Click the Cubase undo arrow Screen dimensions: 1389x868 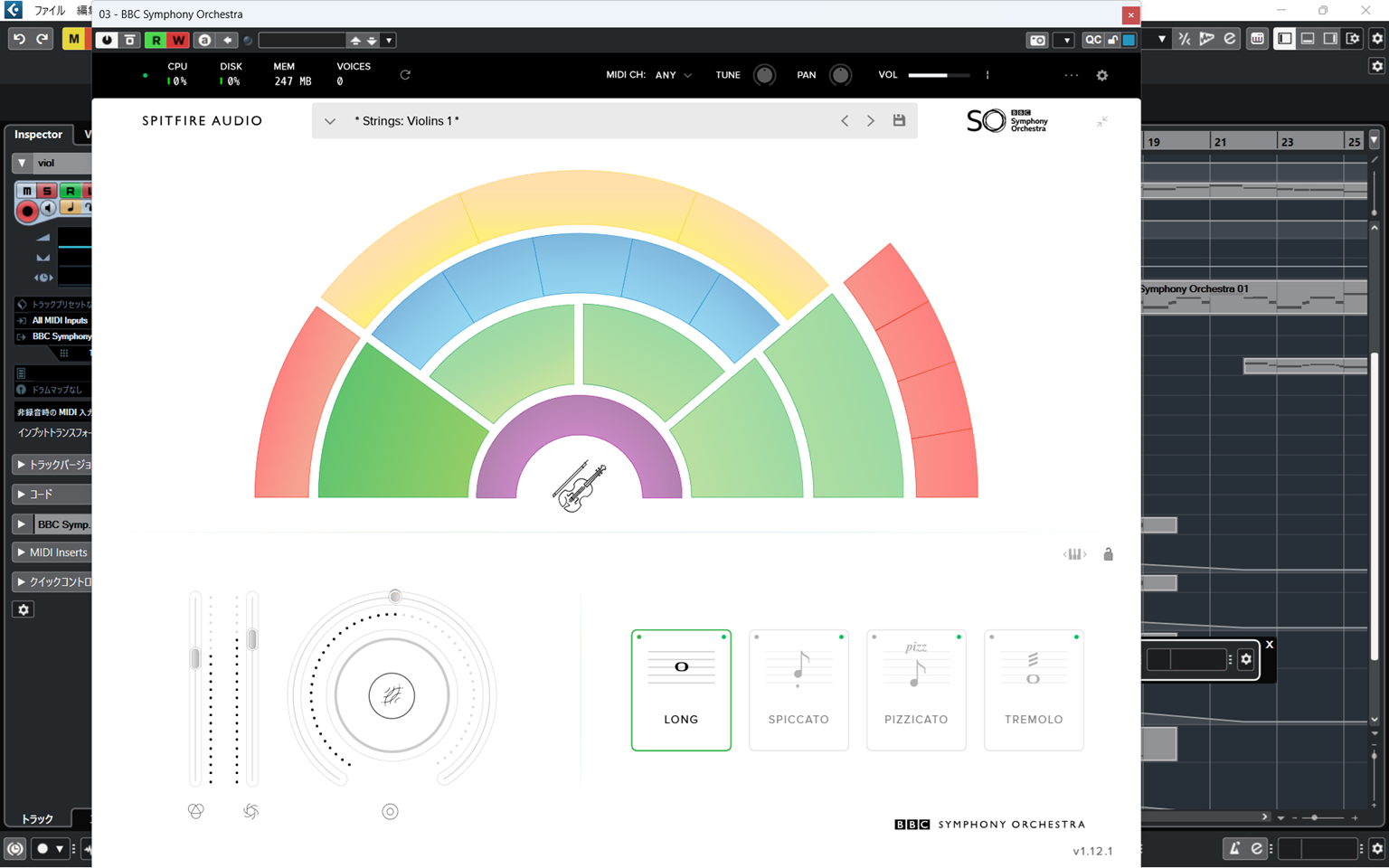point(19,39)
